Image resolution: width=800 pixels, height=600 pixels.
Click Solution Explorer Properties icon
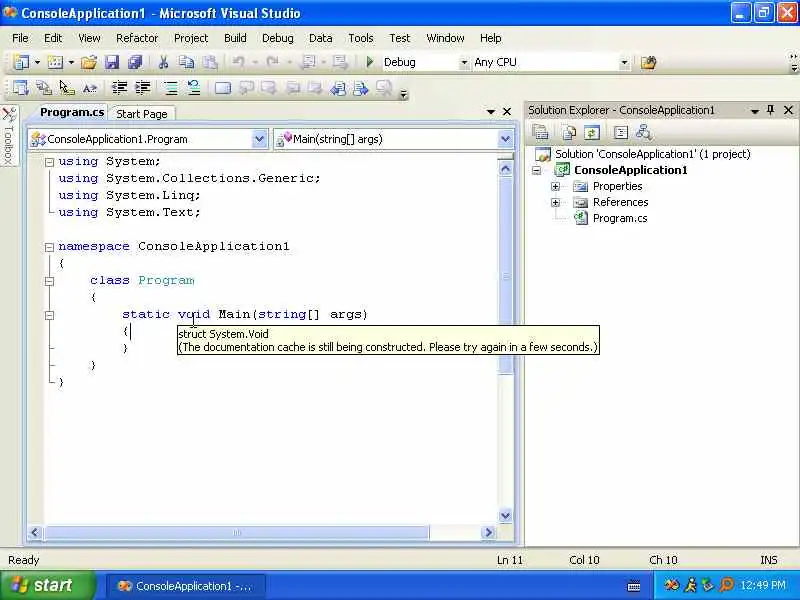tap(540, 133)
